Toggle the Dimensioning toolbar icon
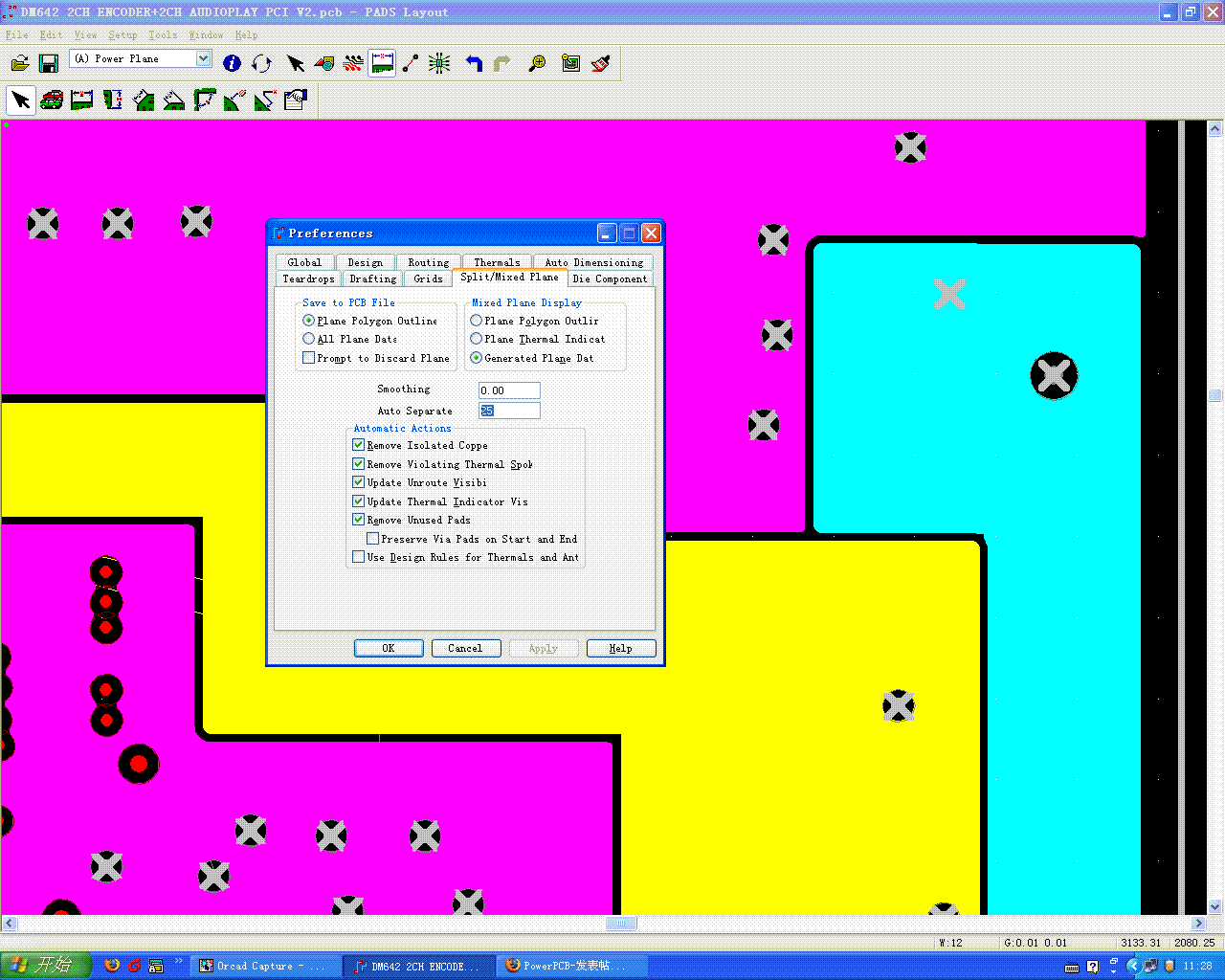Viewport: 1225px width, 980px height. (383, 63)
